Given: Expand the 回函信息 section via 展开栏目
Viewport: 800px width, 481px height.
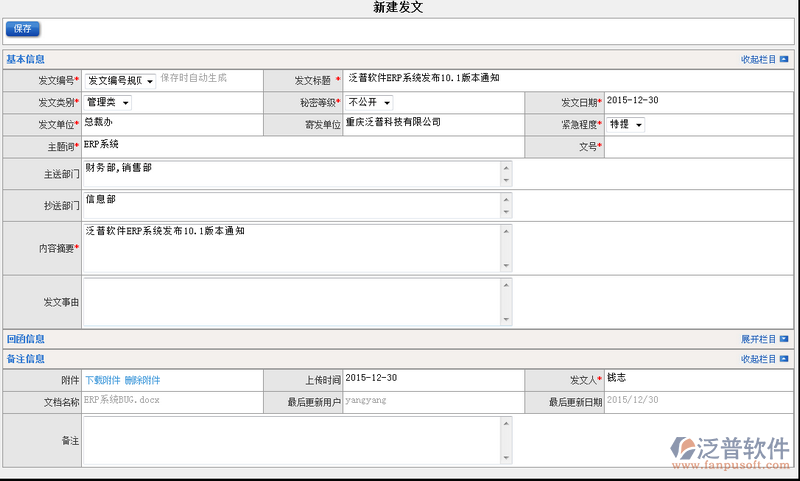Looking at the screenshot, I should (764, 339).
